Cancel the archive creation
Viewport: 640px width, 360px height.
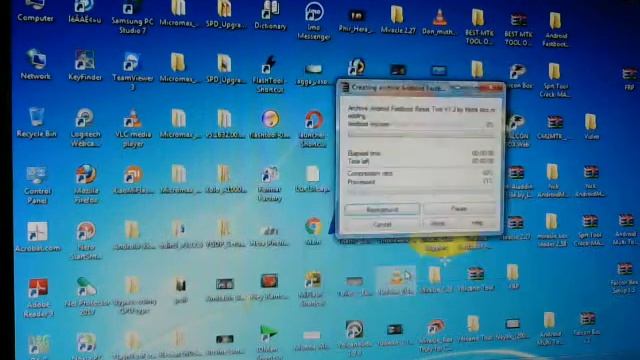pos(382,224)
